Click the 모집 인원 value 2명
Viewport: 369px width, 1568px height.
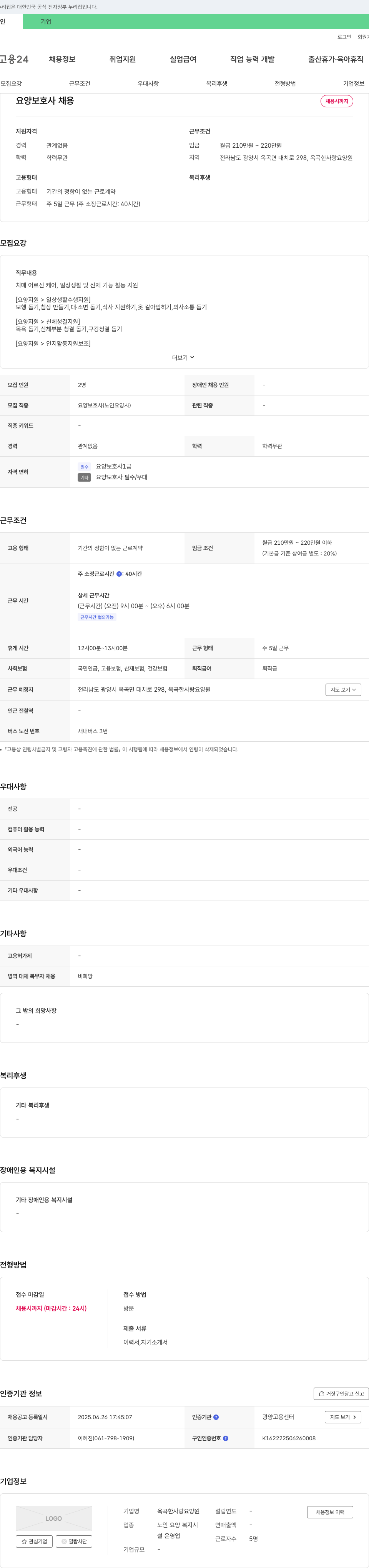tap(82, 385)
